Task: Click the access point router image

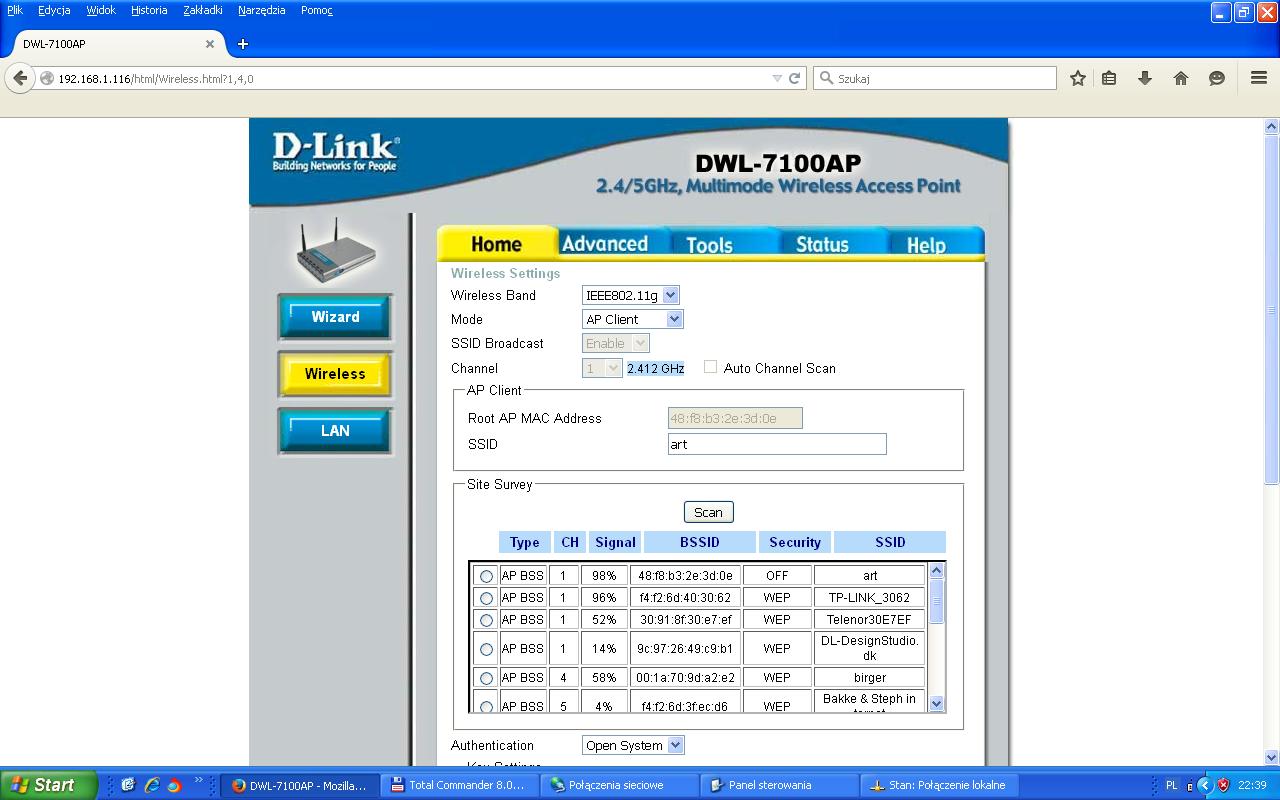Action: point(336,250)
